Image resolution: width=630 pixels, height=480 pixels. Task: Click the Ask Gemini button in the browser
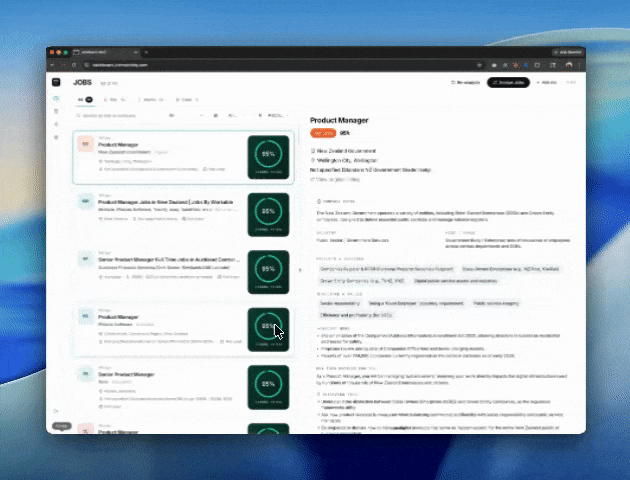coord(567,52)
